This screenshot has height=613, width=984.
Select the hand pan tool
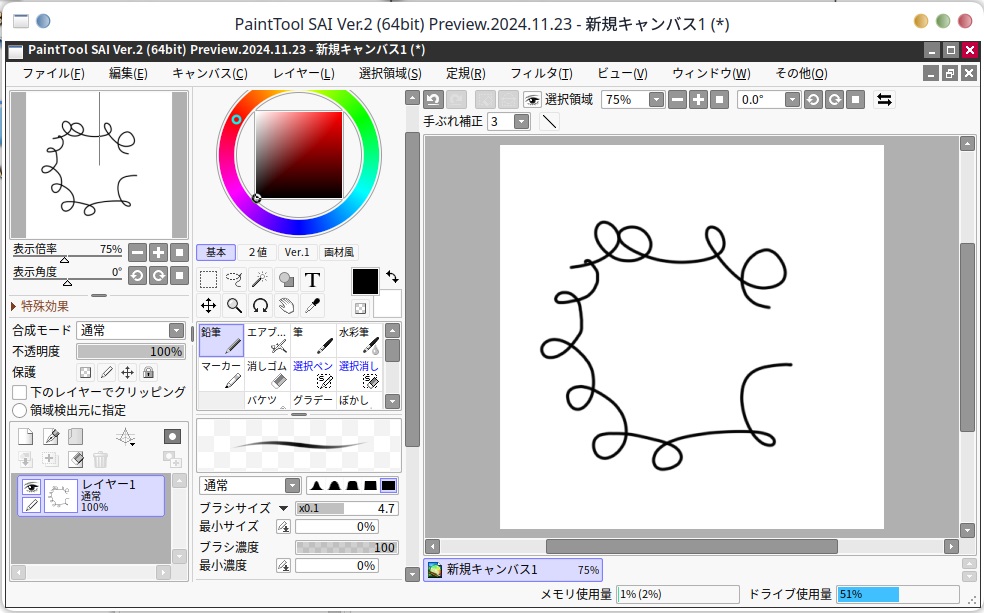click(x=286, y=306)
